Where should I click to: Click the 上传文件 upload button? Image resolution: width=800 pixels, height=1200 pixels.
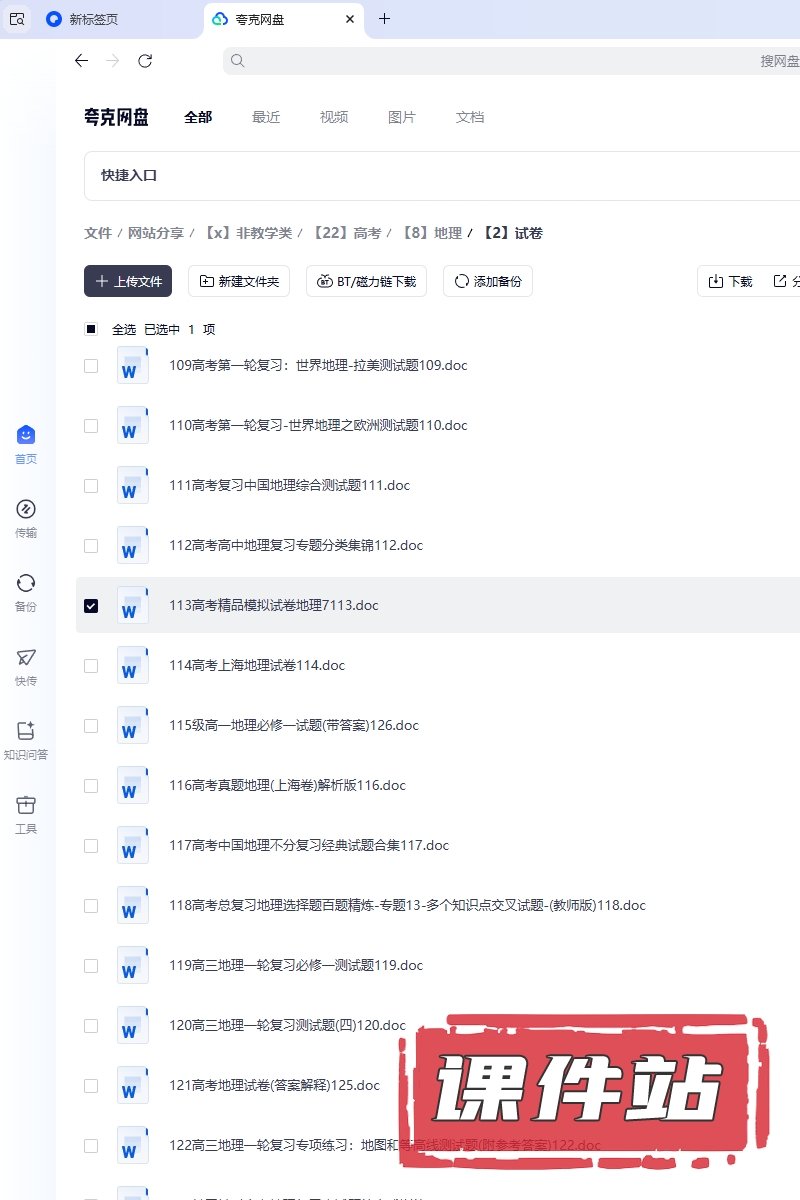(128, 282)
